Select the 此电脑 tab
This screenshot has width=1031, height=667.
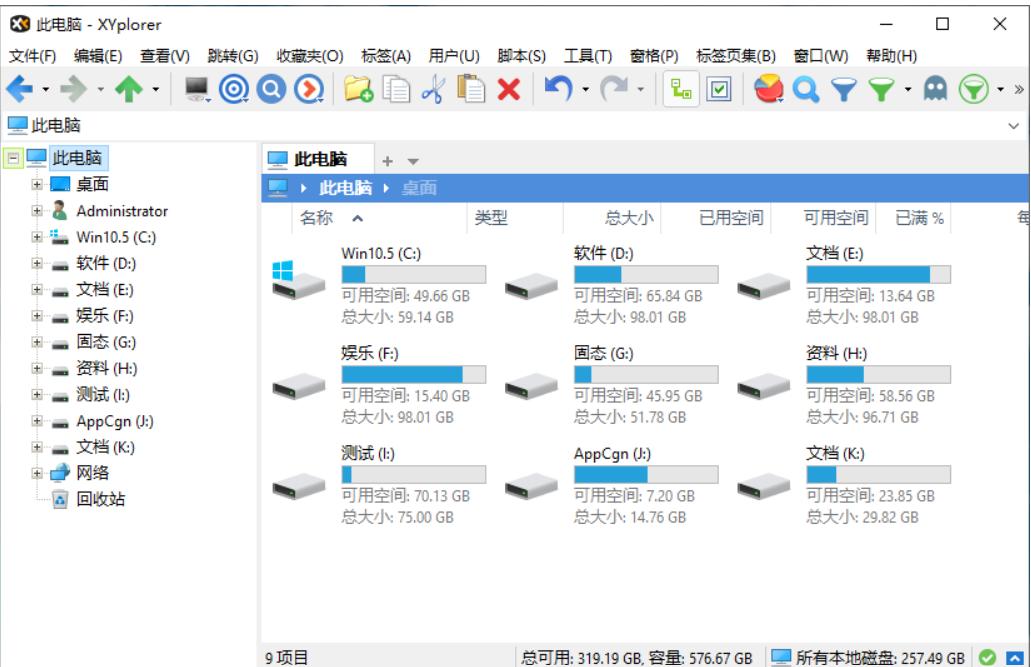click(x=318, y=159)
